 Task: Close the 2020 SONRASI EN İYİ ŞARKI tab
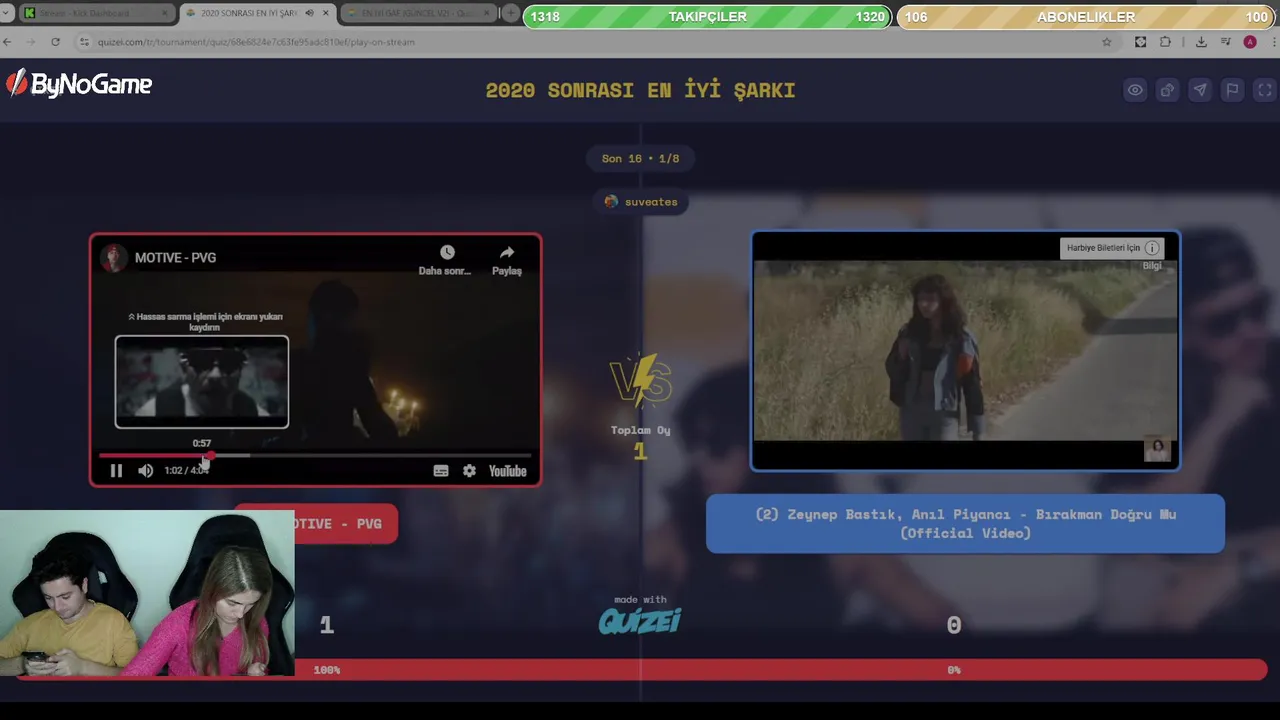tap(325, 13)
